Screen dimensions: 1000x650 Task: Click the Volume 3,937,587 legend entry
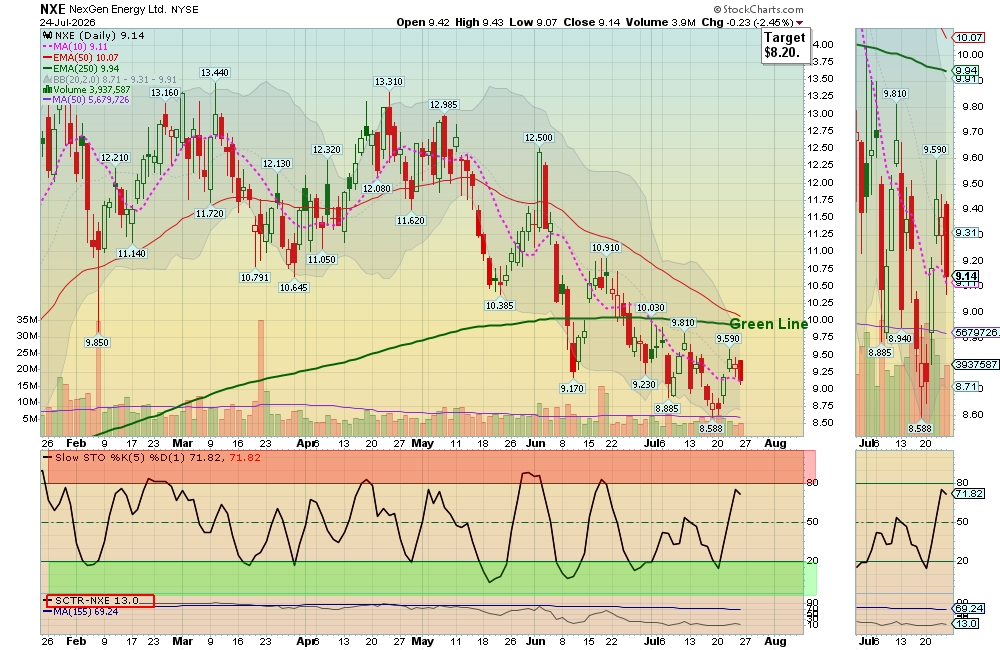pyautogui.click(x=86, y=90)
